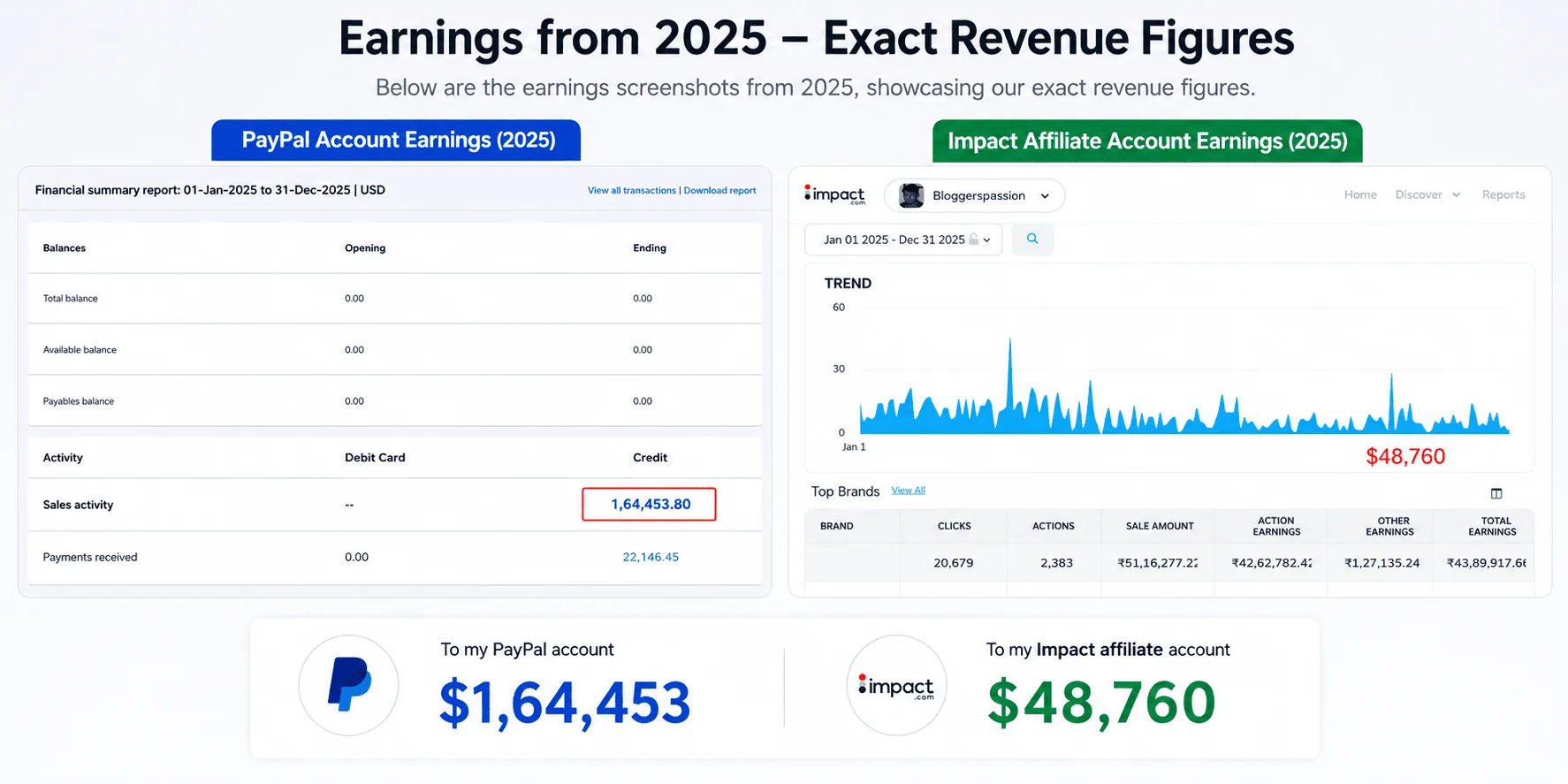Click the impact.com logo in dashboard header
This screenshot has width=1568, height=784.
834,195
